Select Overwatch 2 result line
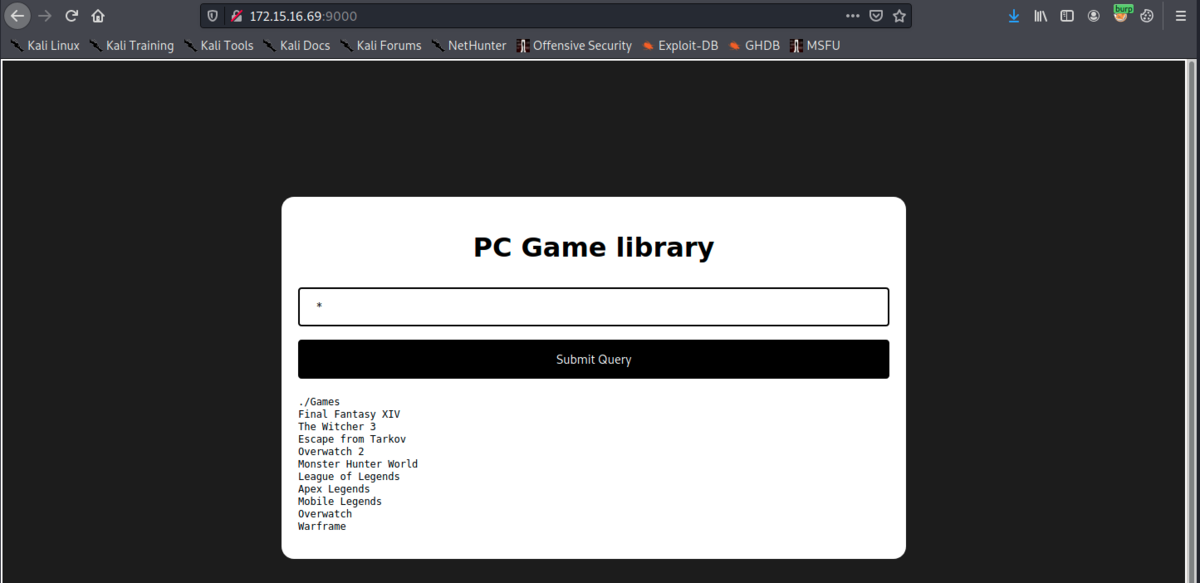The image size is (1200, 583). click(x=331, y=452)
